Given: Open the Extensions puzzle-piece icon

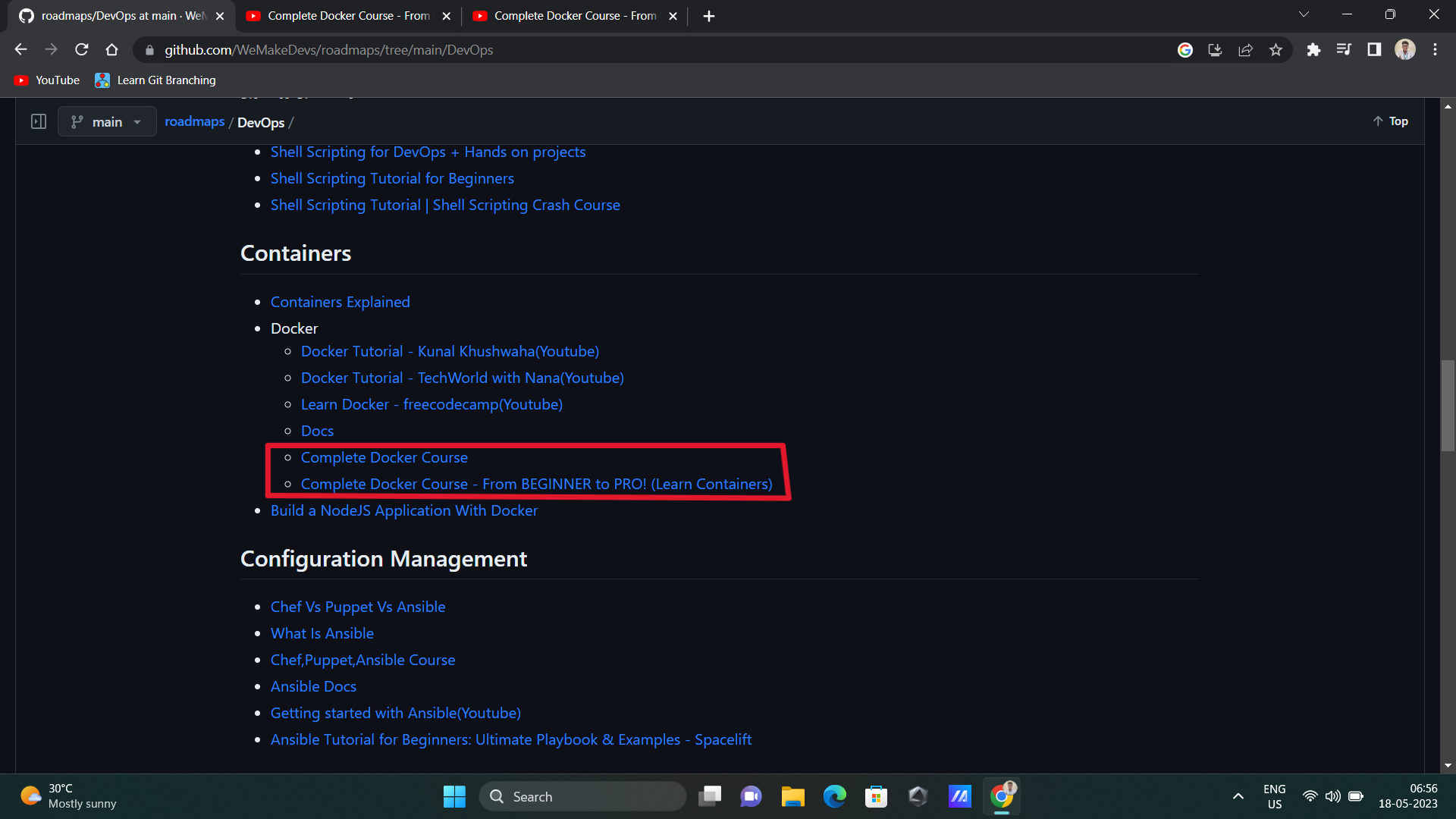Looking at the screenshot, I should coord(1314,49).
